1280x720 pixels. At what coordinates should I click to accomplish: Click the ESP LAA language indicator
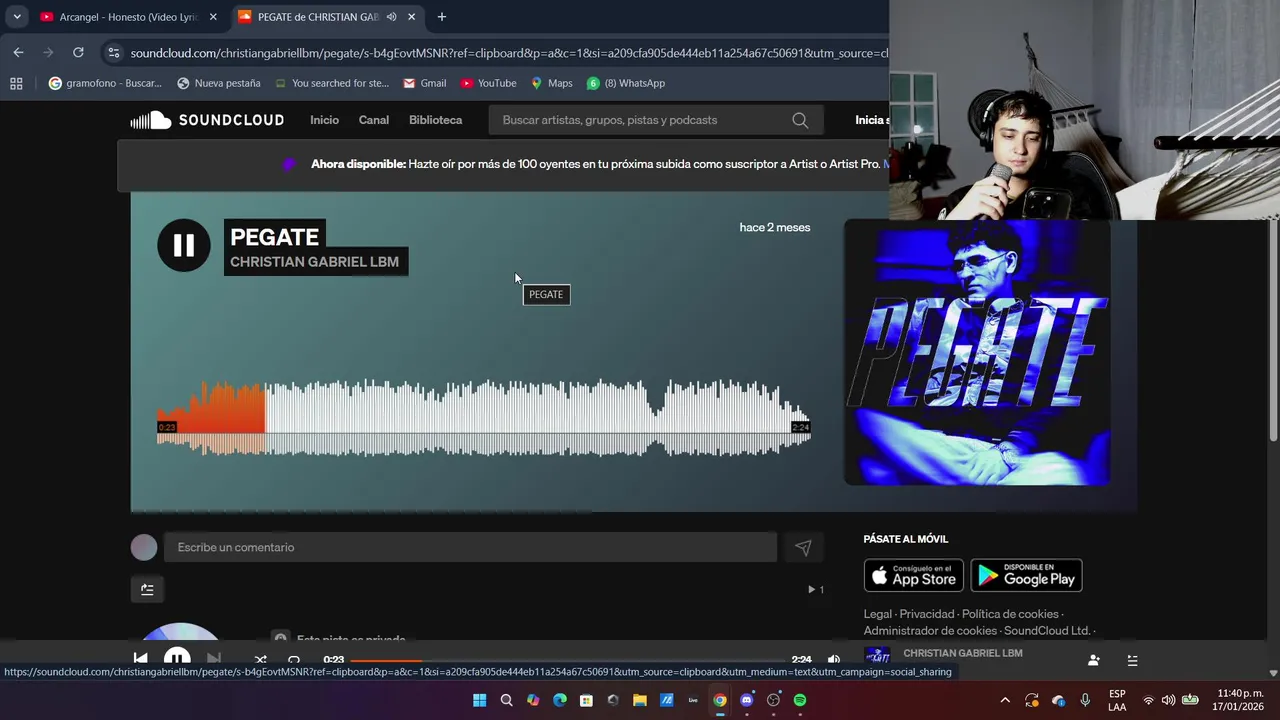coord(1117,700)
